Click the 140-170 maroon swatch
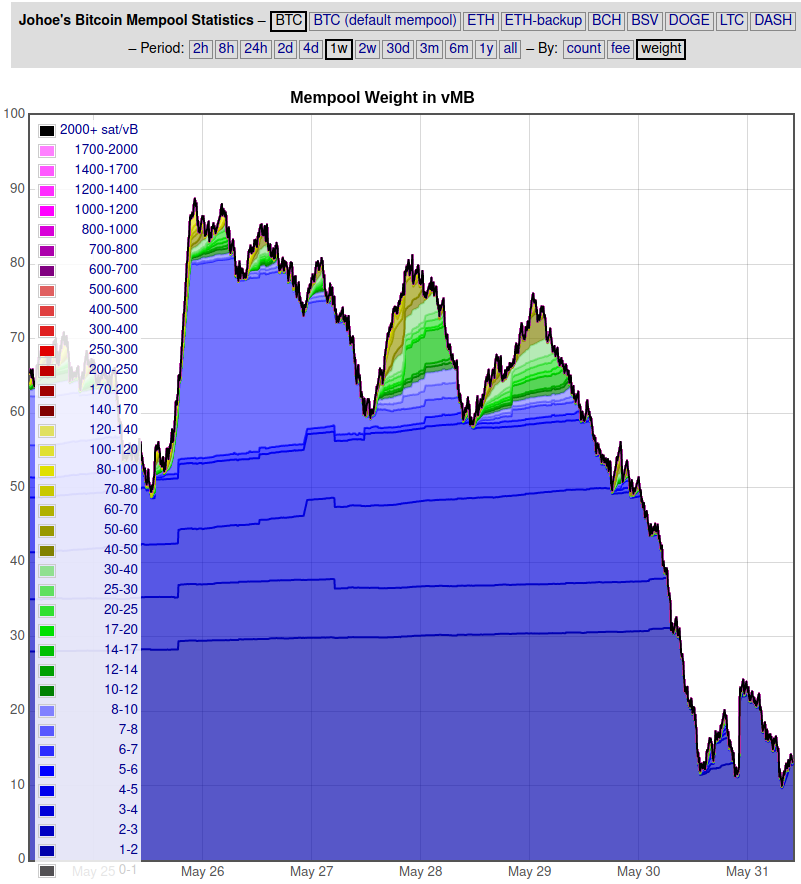This screenshot has width=801, height=884. click(x=47, y=411)
